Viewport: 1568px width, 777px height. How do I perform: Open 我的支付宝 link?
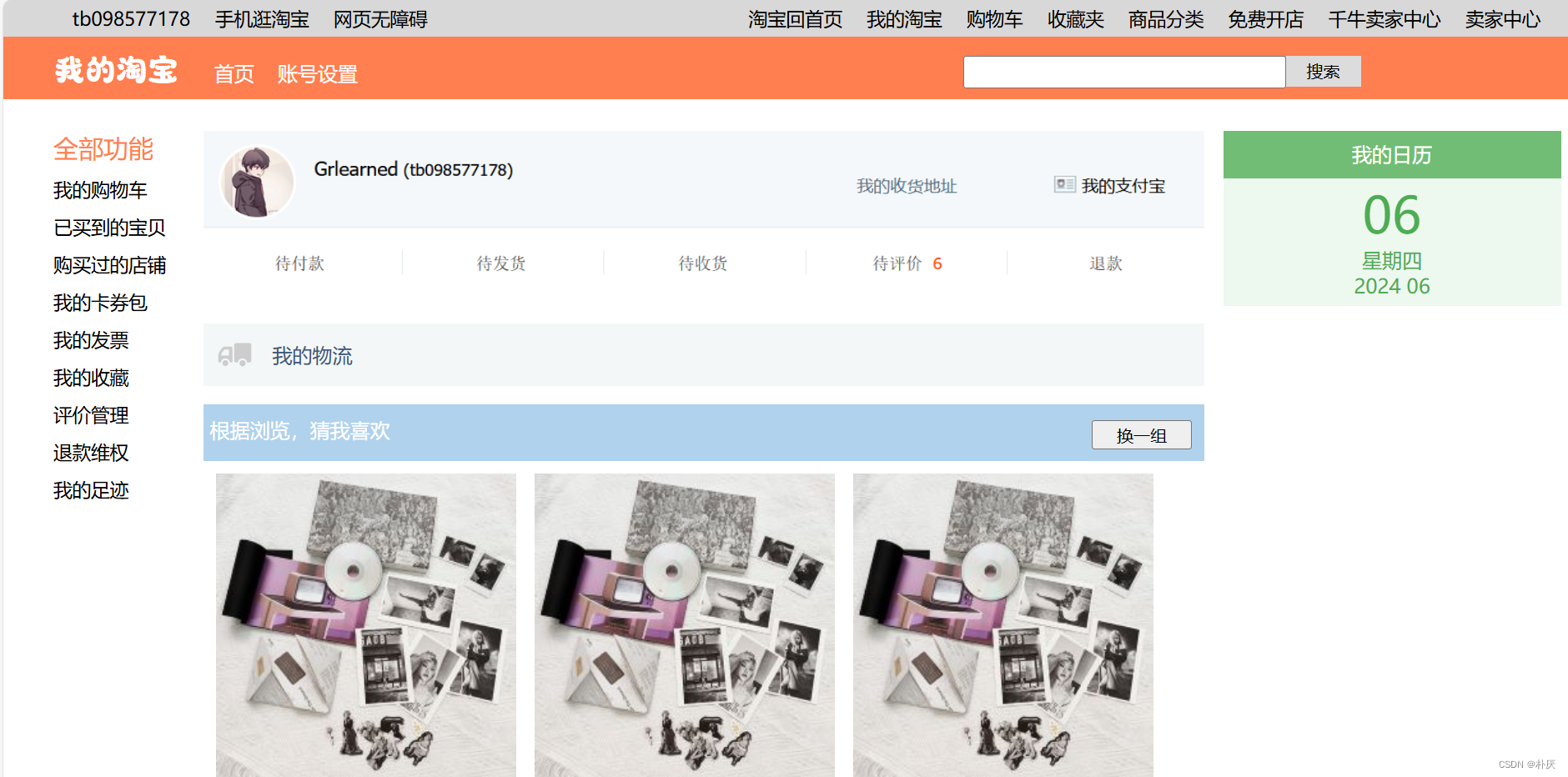click(x=1123, y=186)
